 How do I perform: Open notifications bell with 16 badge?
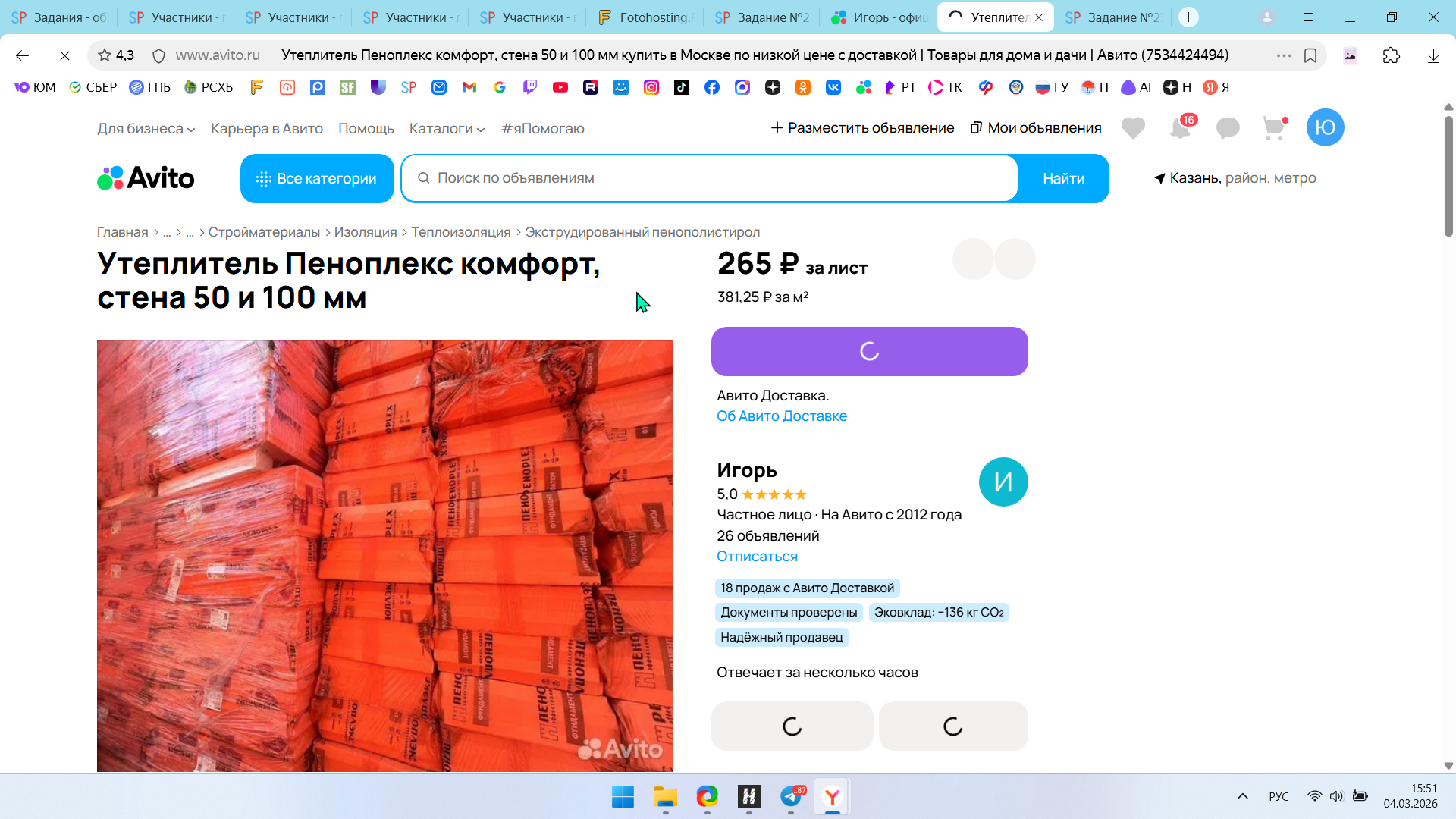[1180, 128]
